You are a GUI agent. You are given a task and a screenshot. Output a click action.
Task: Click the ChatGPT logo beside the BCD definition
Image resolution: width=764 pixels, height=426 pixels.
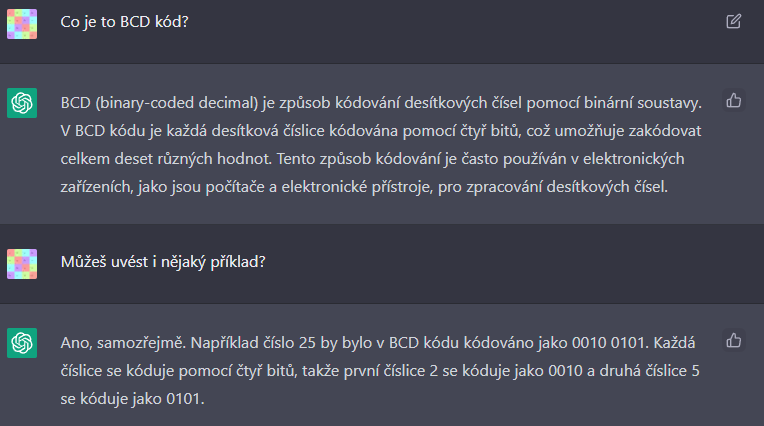point(22,103)
